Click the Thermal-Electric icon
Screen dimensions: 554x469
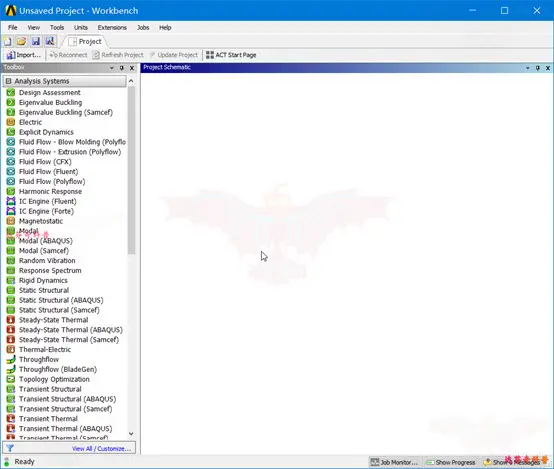(x=11, y=350)
